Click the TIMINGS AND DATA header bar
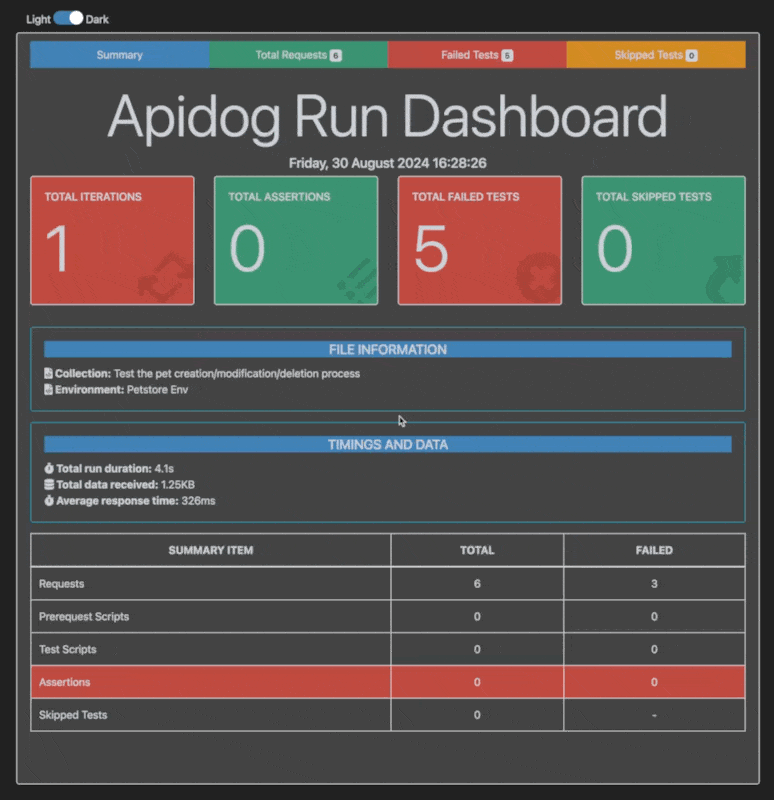Image resolution: width=774 pixels, height=800 pixels. (388, 444)
